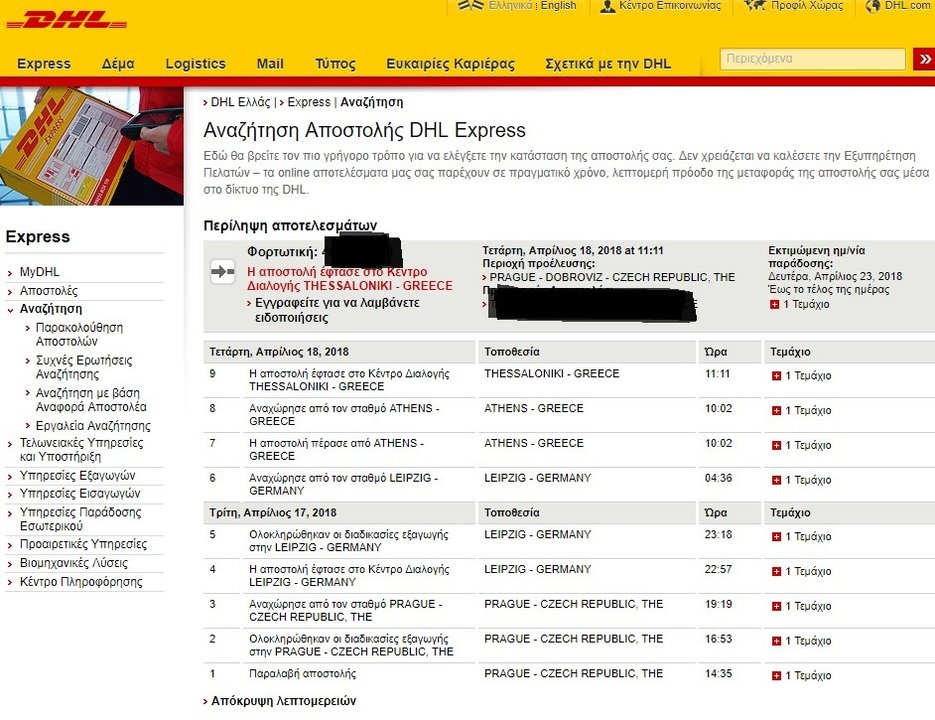Click Express breadcrumb link
935x720 pixels.
pos(308,102)
